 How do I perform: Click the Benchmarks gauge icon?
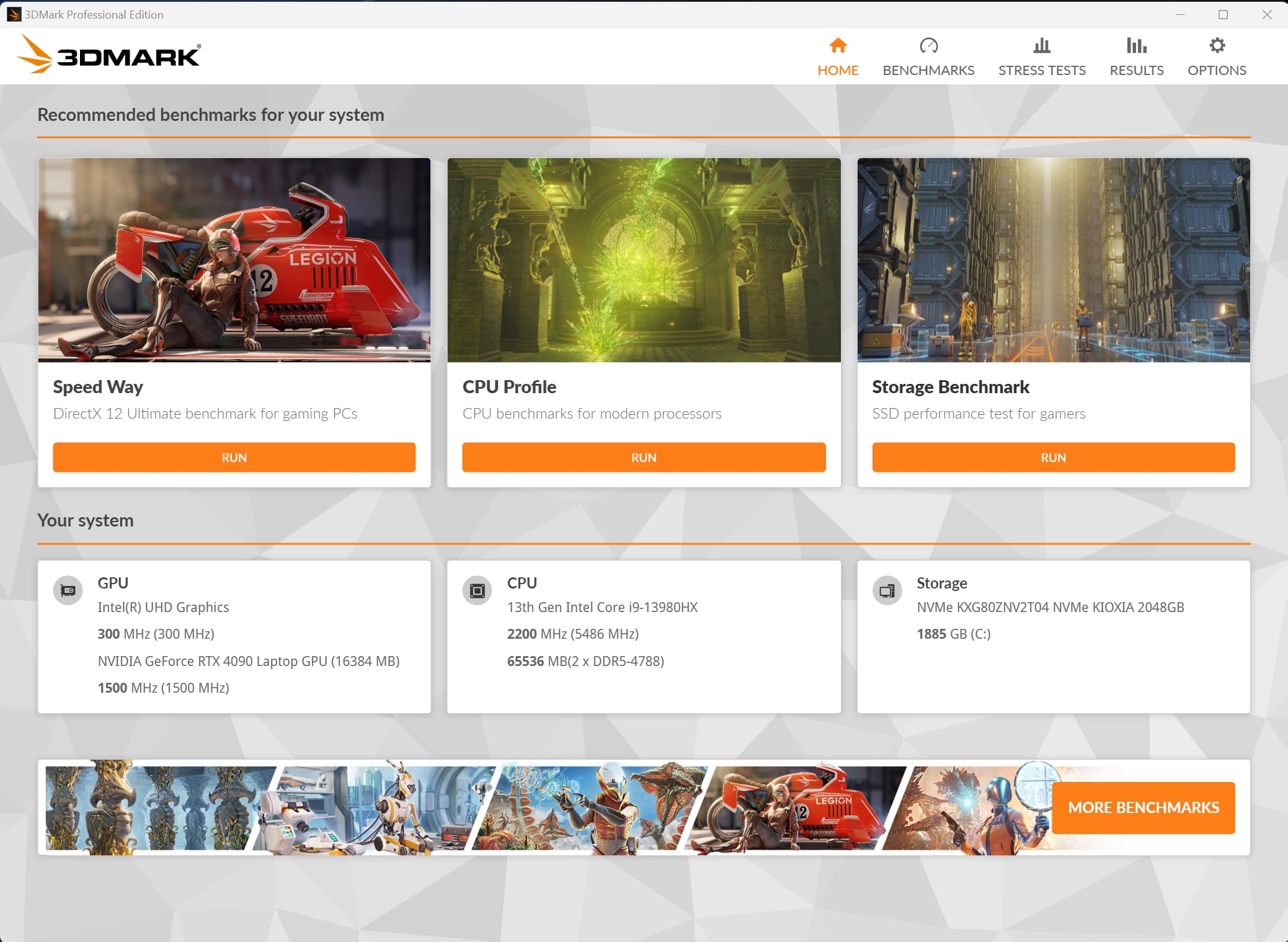pos(928,45)
